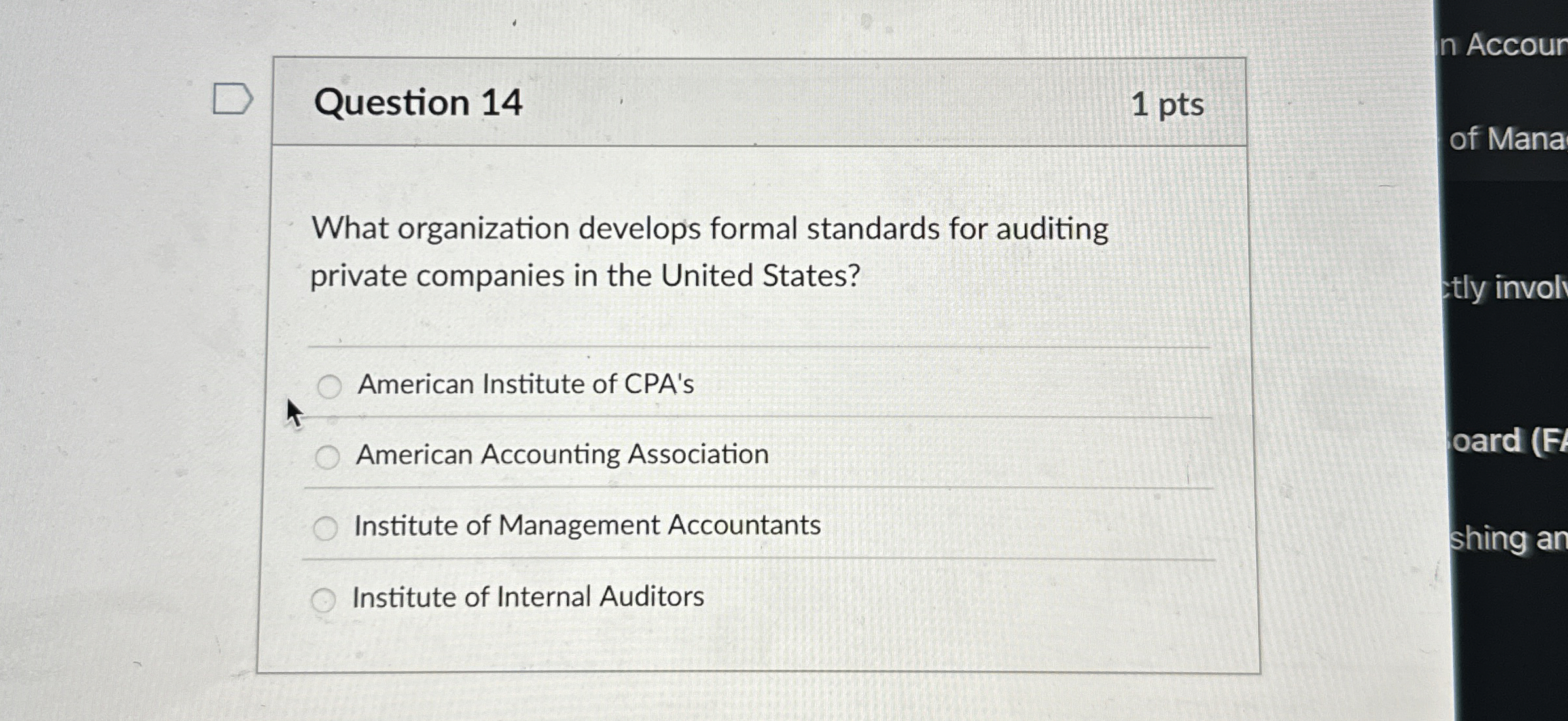Select the American Accounting Association radio button

click(327, 457)
